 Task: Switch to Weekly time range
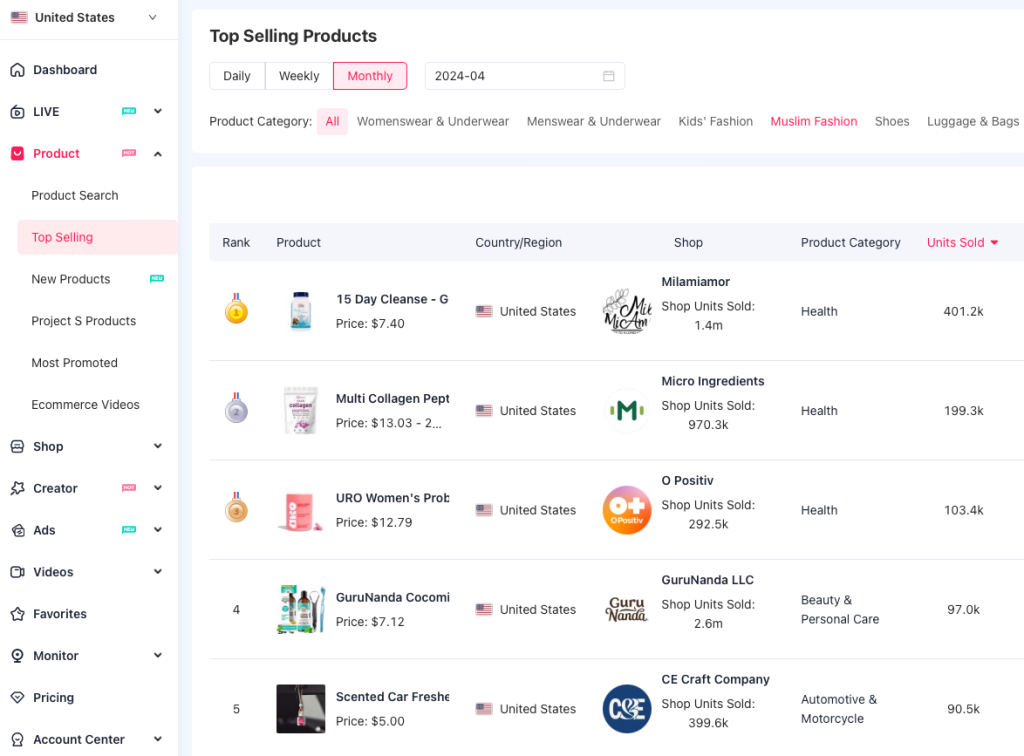tap(299, 76)
